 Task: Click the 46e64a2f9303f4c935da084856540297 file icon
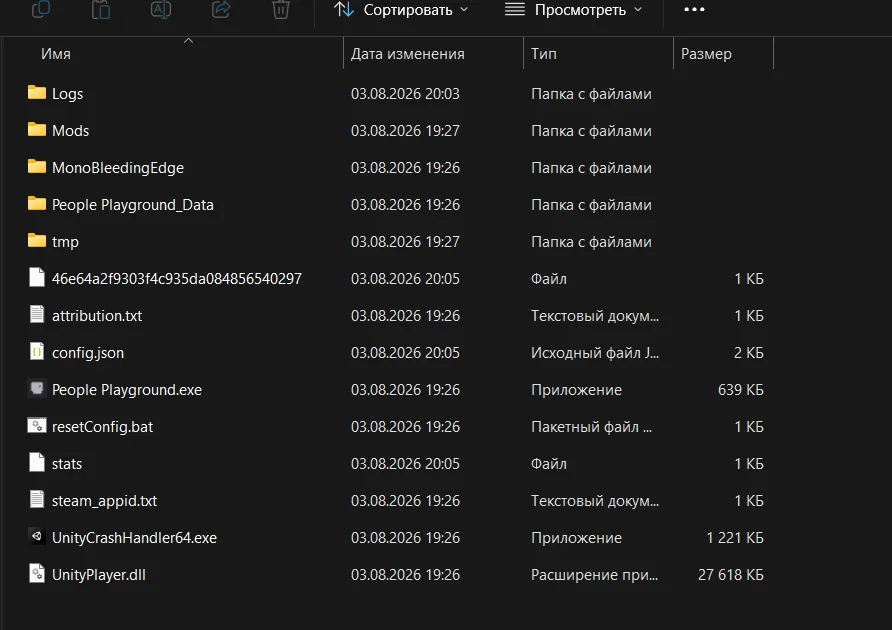(37, 277)
